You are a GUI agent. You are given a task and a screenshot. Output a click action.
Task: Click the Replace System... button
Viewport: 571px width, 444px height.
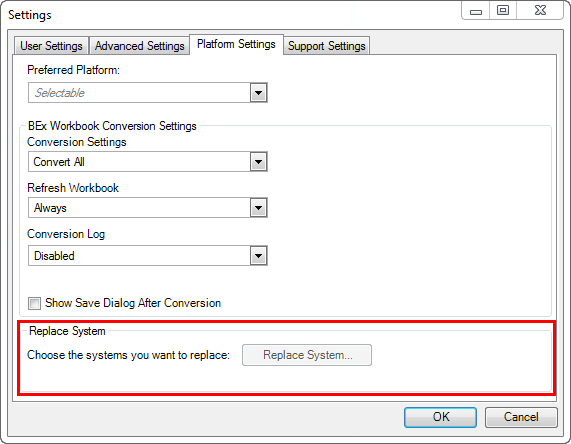[307, 355]
